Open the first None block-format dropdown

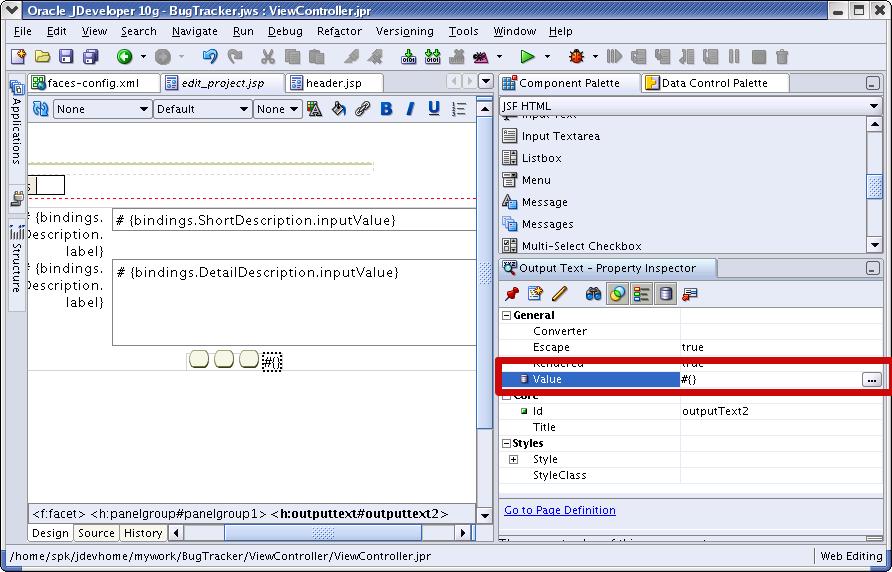pyautogui.click(x=102, y=109)
